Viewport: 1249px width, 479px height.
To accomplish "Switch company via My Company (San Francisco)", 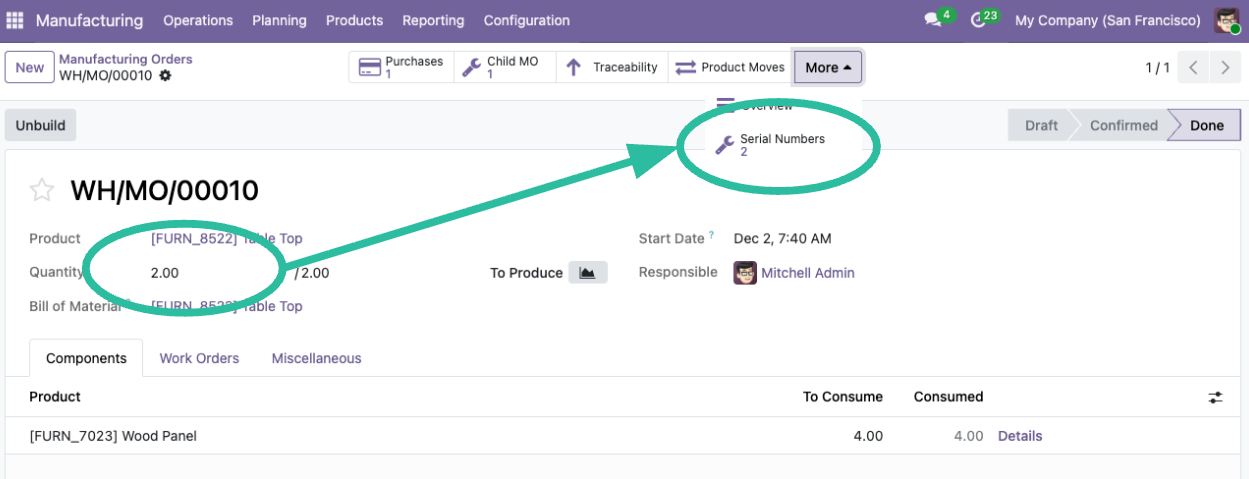I will (1108, 20).
